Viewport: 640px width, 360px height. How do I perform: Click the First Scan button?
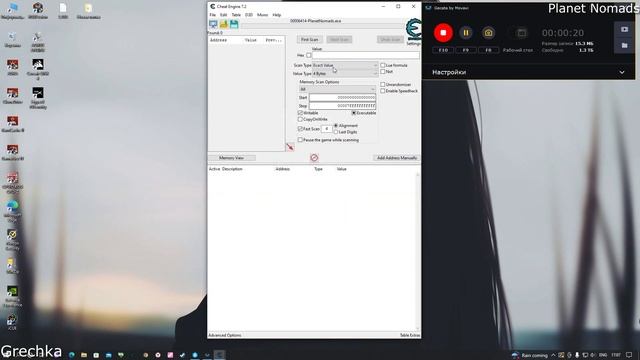click(x=309, y=40)
